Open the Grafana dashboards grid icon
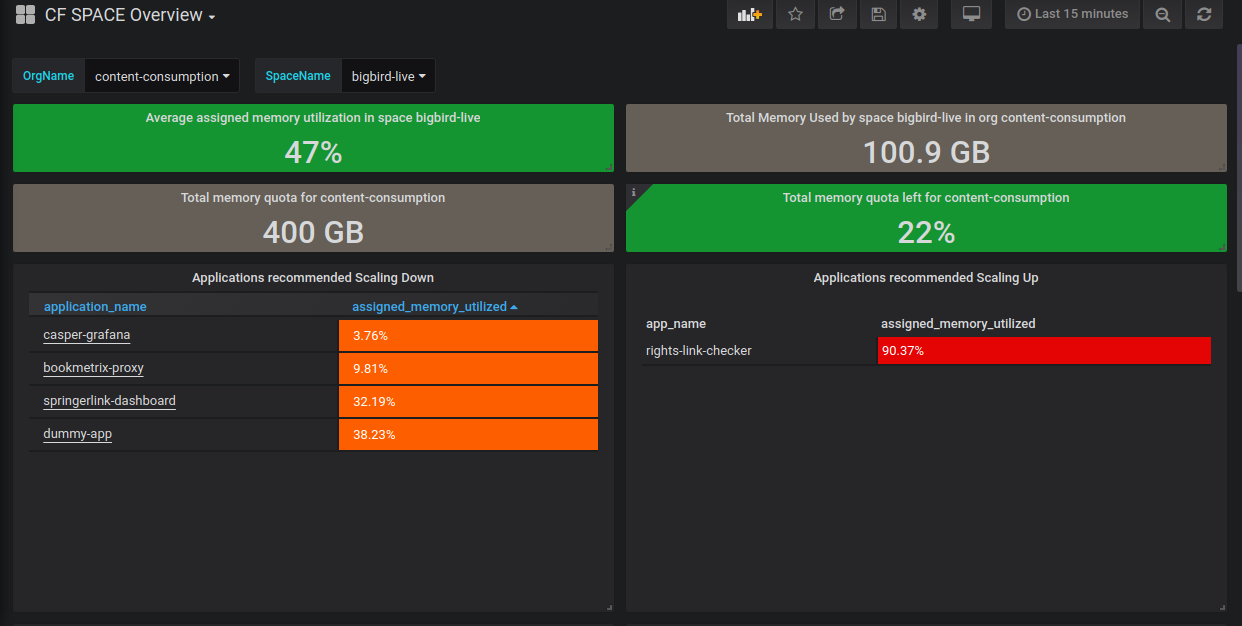This screenshot has height=626, width=1242. (x=26, y=15)
